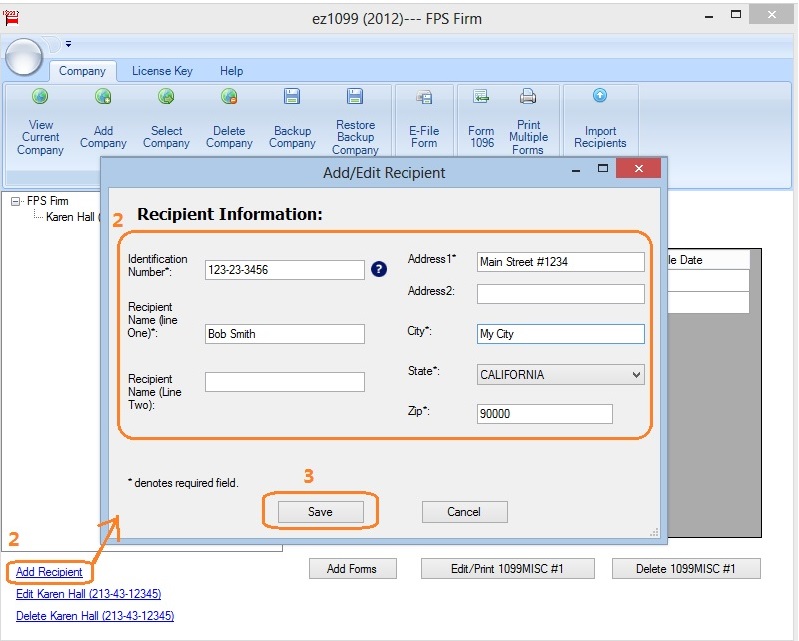
Task: Switch to the License Key tab
Action: point(162,71)
